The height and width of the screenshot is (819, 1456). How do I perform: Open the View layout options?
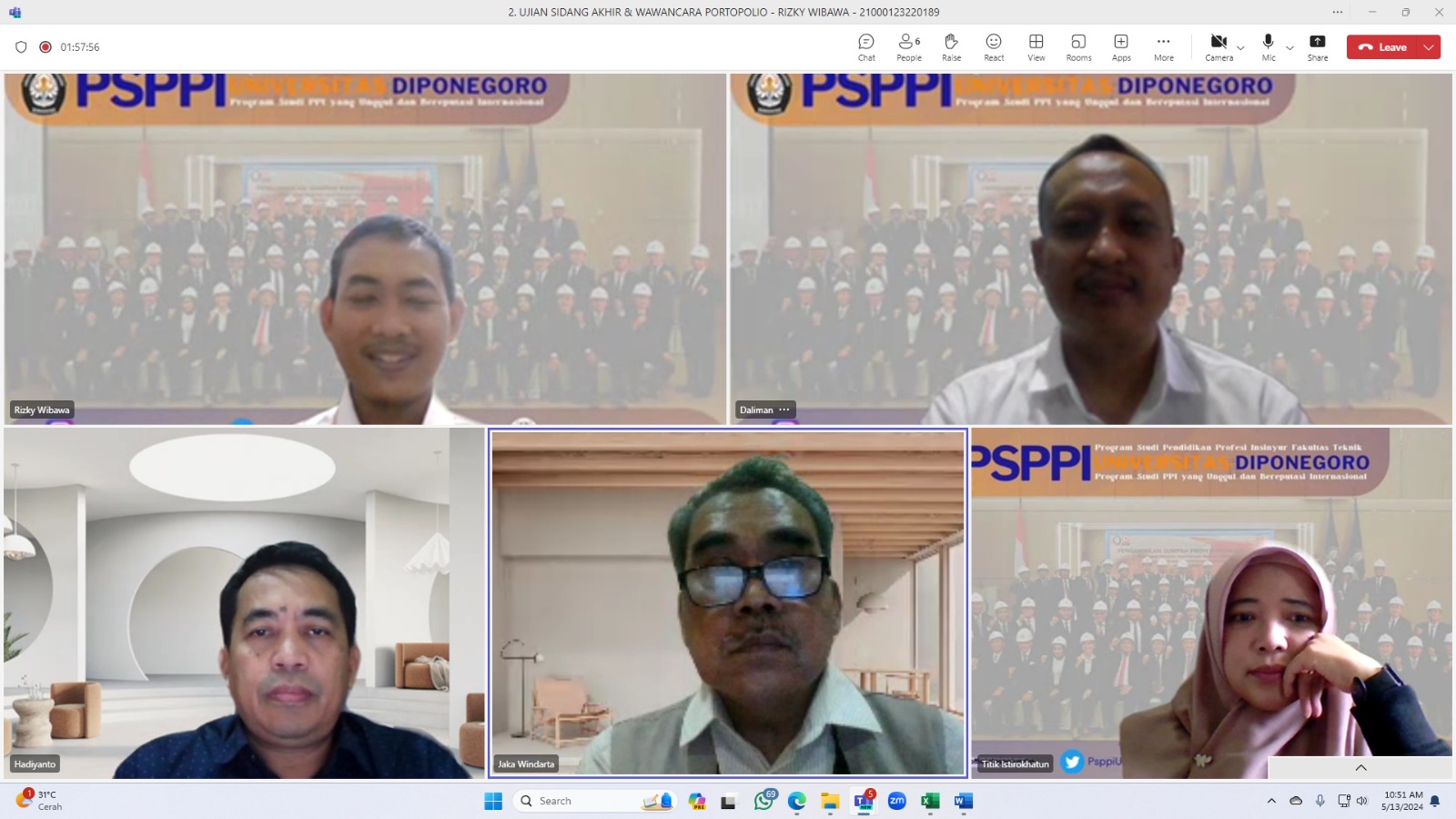pyautogui.click(x=1036, y=47)
